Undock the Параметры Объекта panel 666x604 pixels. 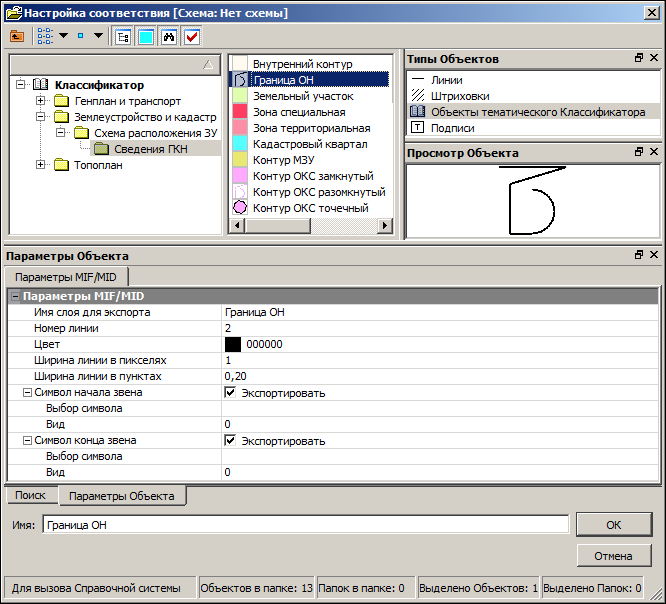coord(639,254)
